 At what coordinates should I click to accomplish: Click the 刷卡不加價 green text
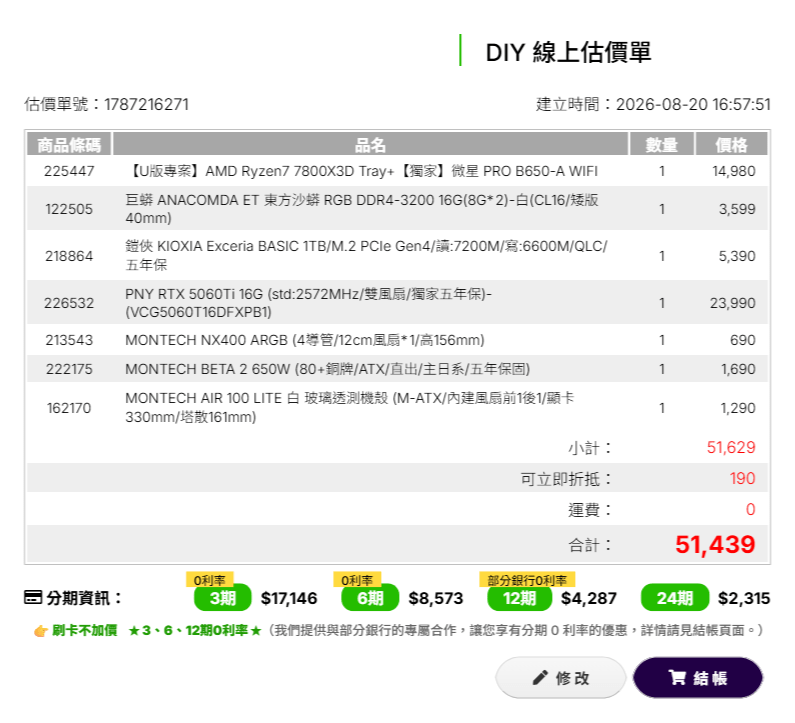click(x=85, y=630)
